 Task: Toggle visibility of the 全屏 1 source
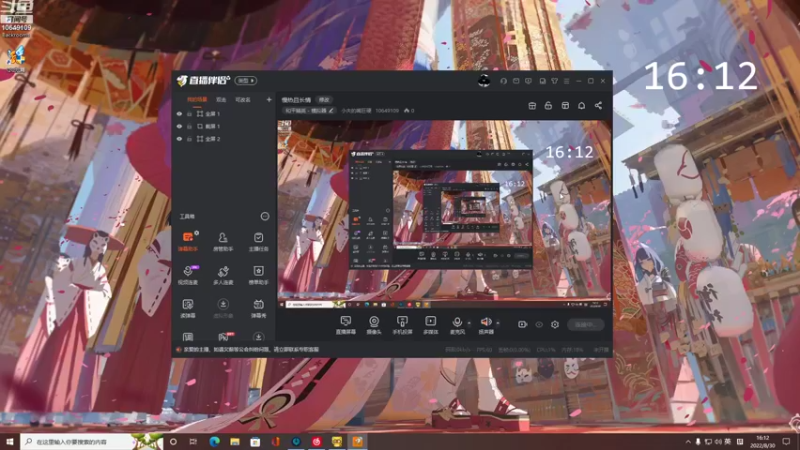179,114
